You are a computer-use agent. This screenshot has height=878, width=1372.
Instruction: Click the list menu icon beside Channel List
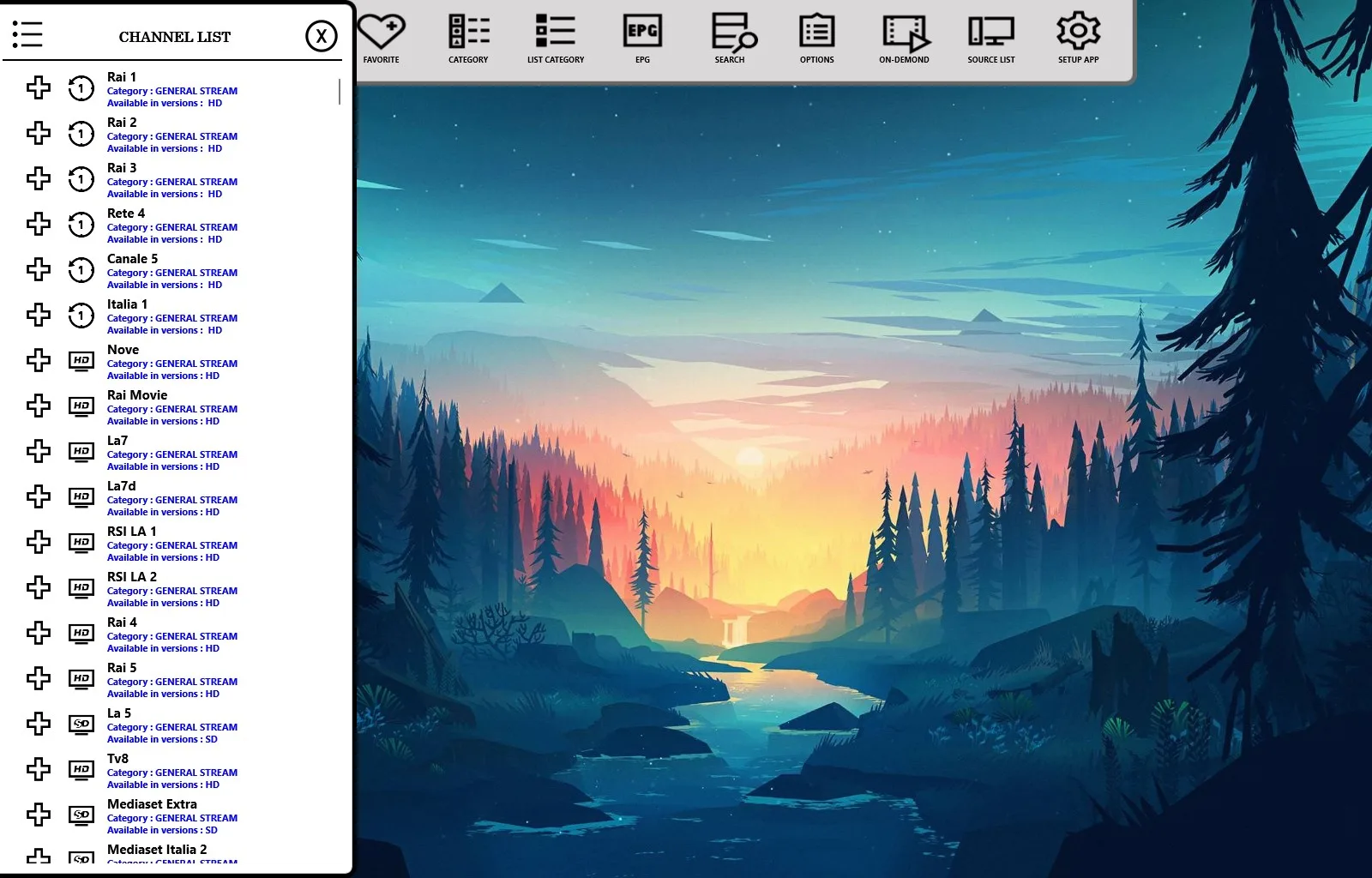tap(27, 34)
